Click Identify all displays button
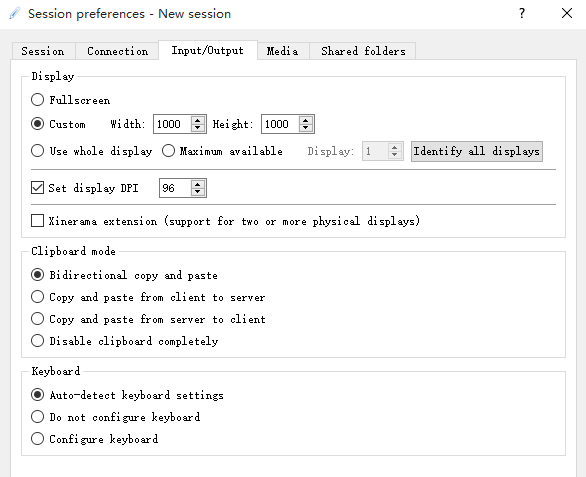 (x=477, y=151)
